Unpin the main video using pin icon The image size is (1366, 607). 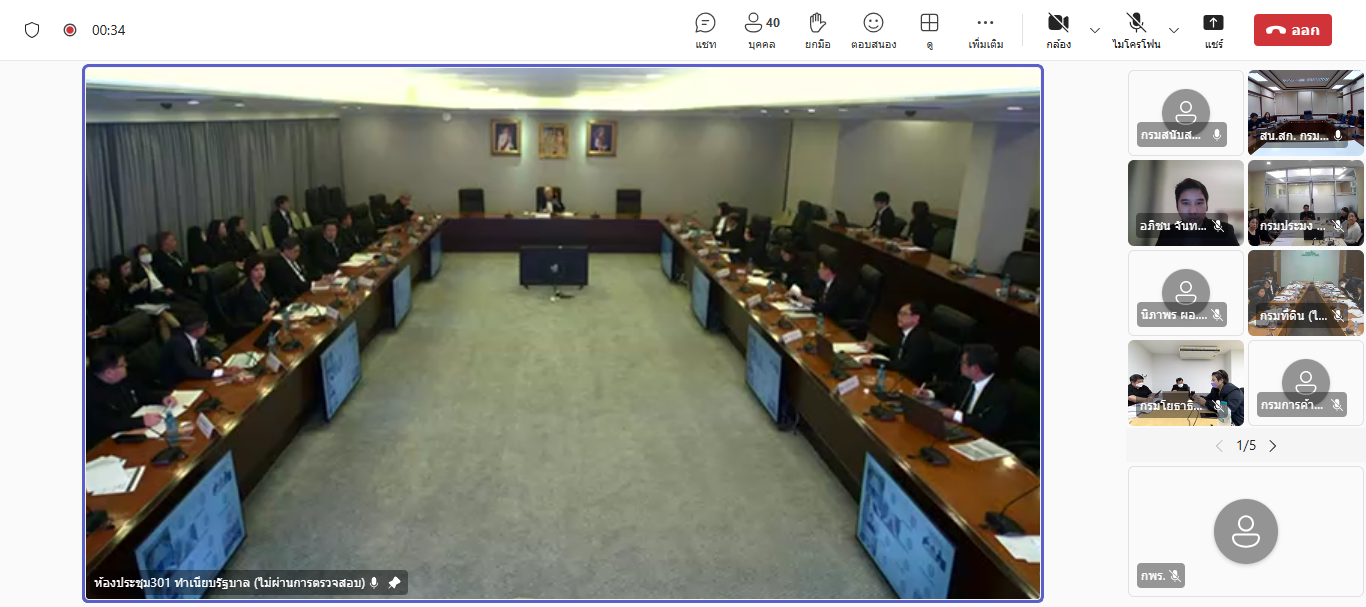pos(394,583)
